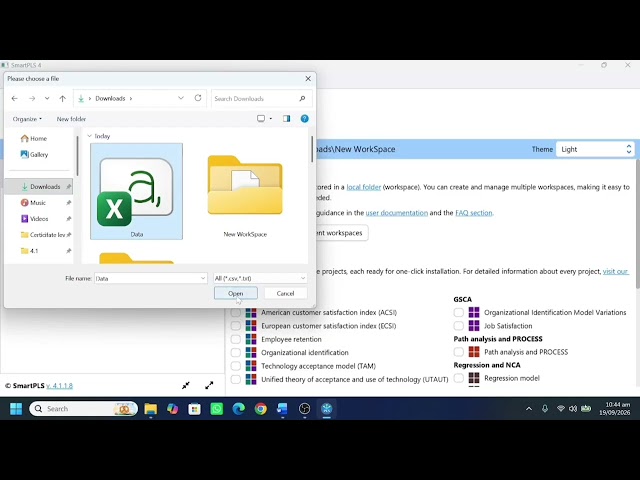Select Gallery in navigation pane
The width and height of the screenshot is (640, 480).
tap(34, 154)
